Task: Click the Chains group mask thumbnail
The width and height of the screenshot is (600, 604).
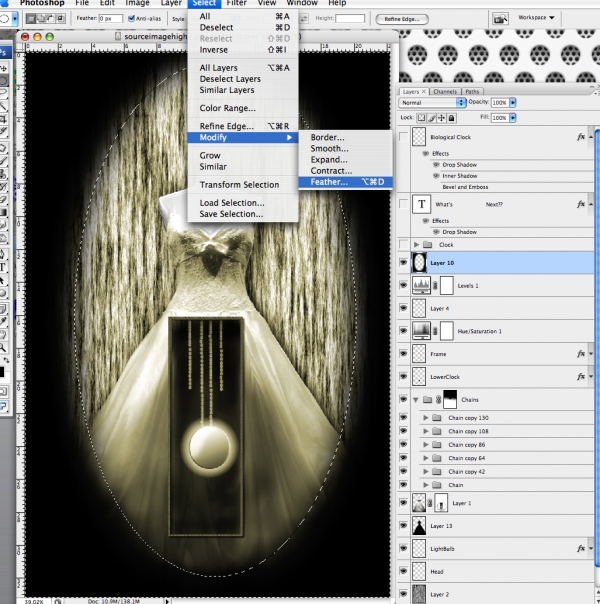Action: point(450,399)
